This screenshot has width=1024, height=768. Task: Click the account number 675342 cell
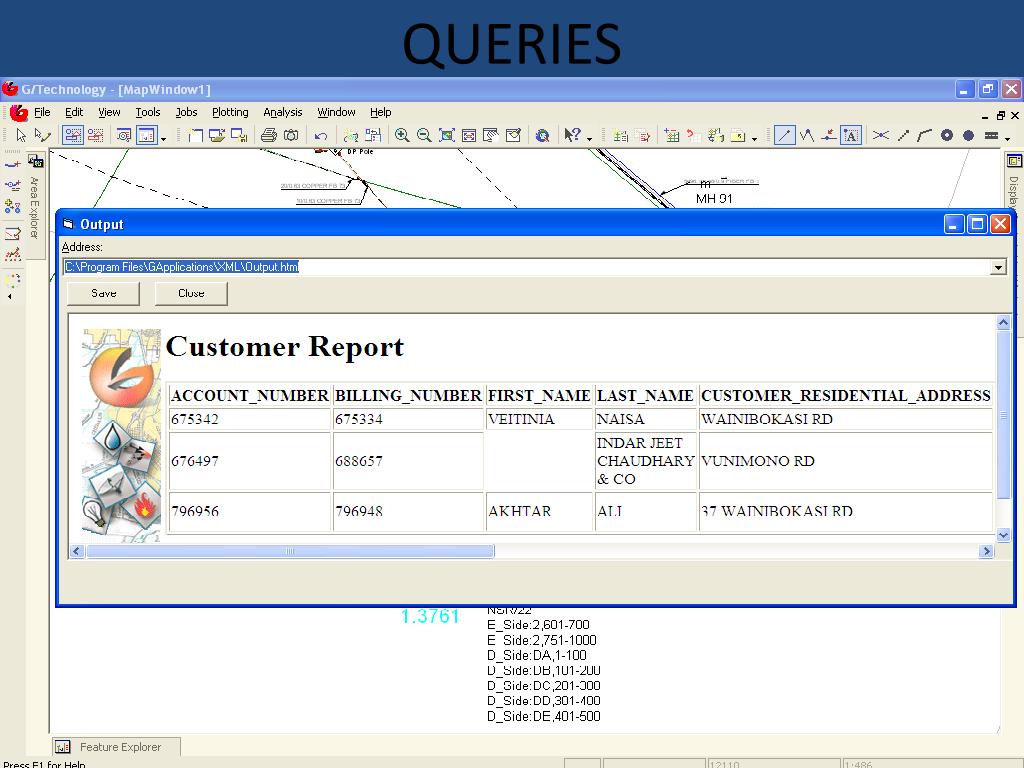250,419
